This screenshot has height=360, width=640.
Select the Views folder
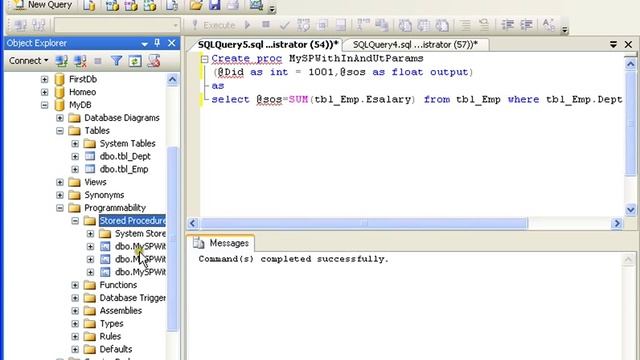click(95, 182)
